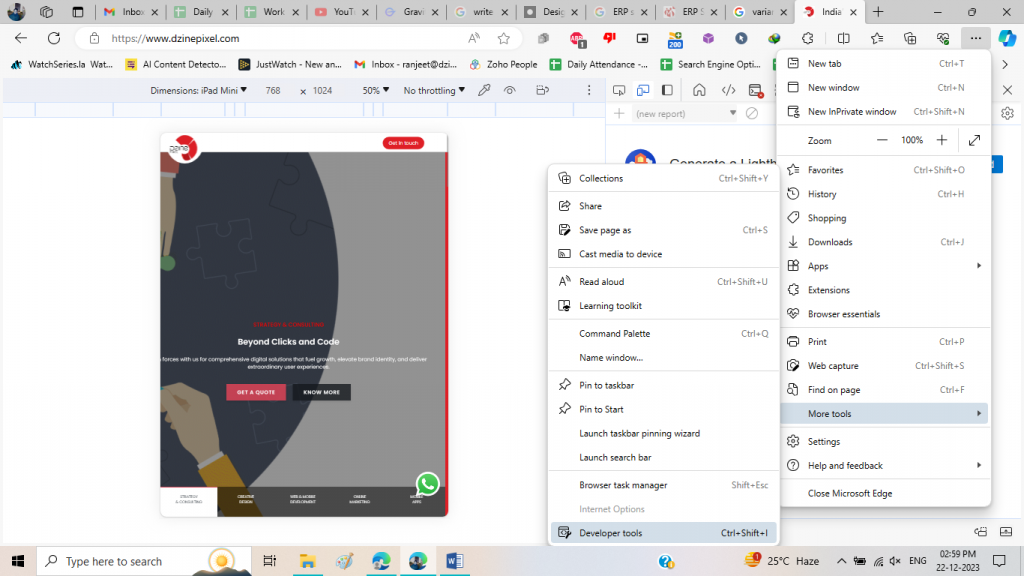Open Edge settings and more dots
Viewport: 1024px width, 576px height.
[x=975, y=39]
